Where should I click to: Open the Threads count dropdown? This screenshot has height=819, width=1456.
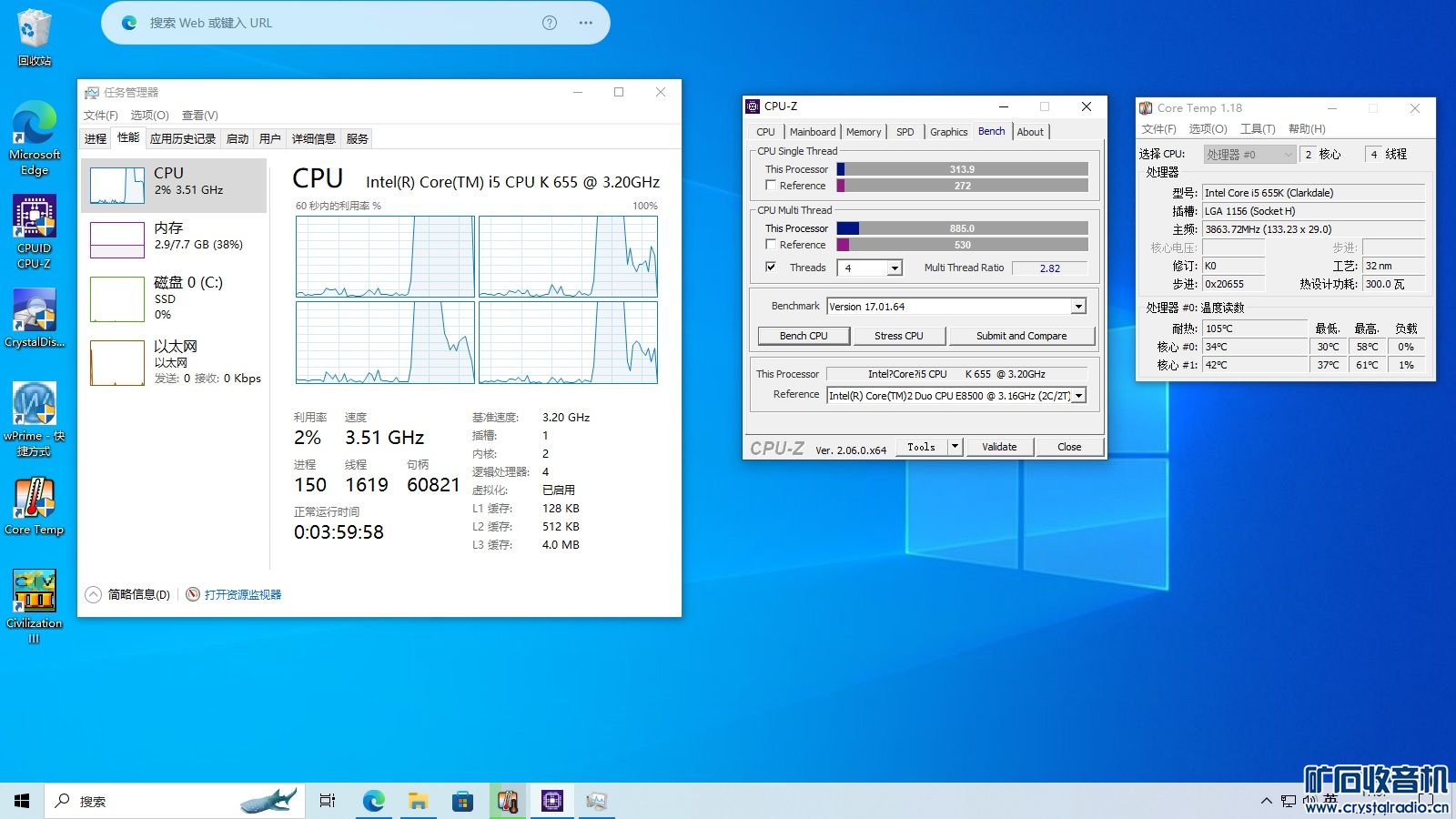point(895,268)
